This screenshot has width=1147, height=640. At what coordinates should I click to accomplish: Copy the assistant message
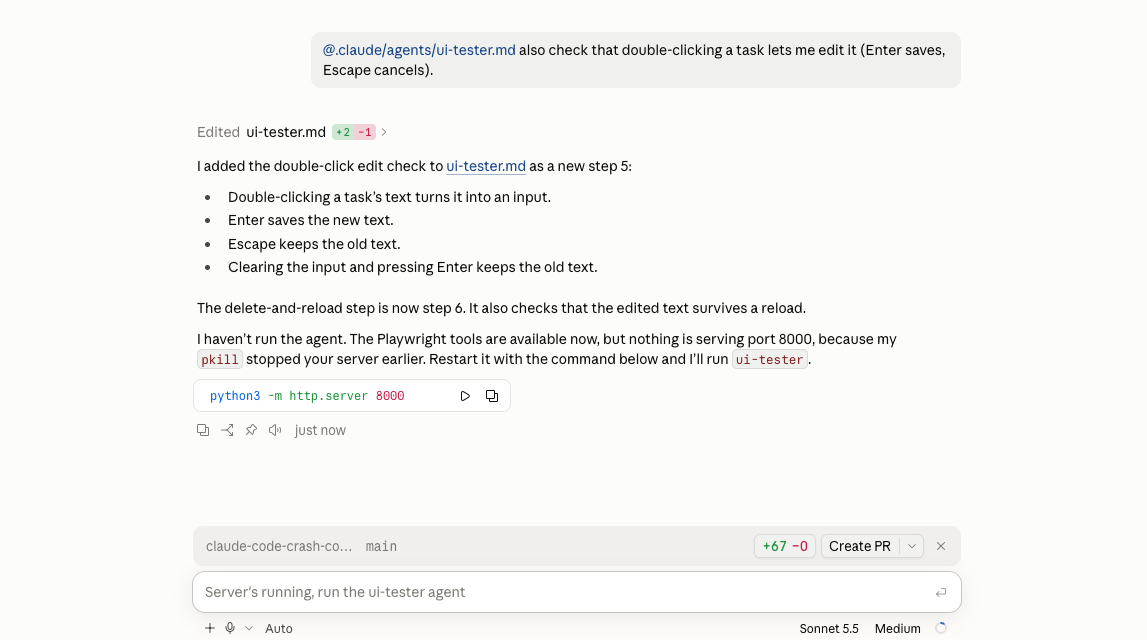click(203, 430)
